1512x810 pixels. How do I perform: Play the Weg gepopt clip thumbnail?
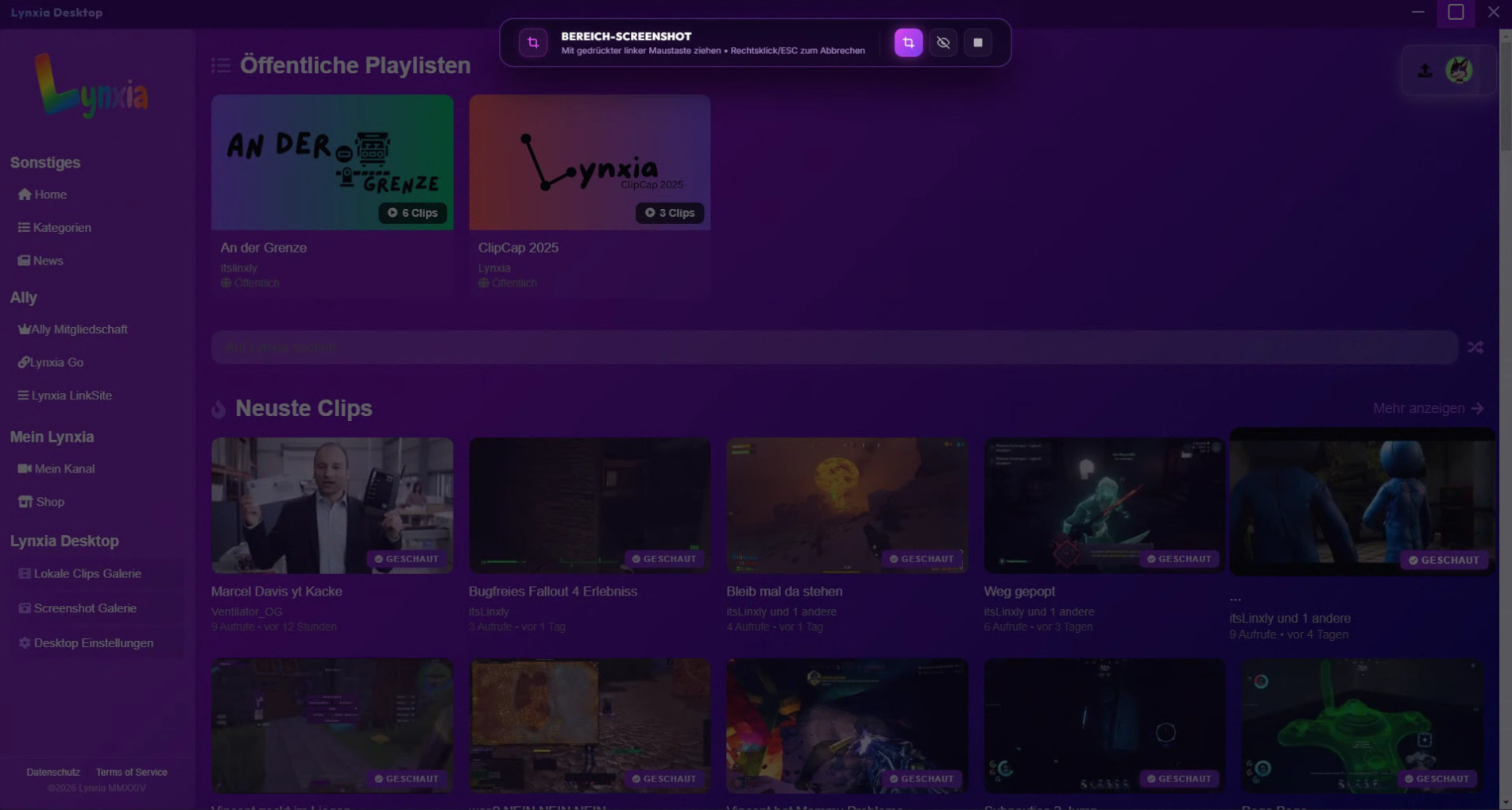(1104, 506)
